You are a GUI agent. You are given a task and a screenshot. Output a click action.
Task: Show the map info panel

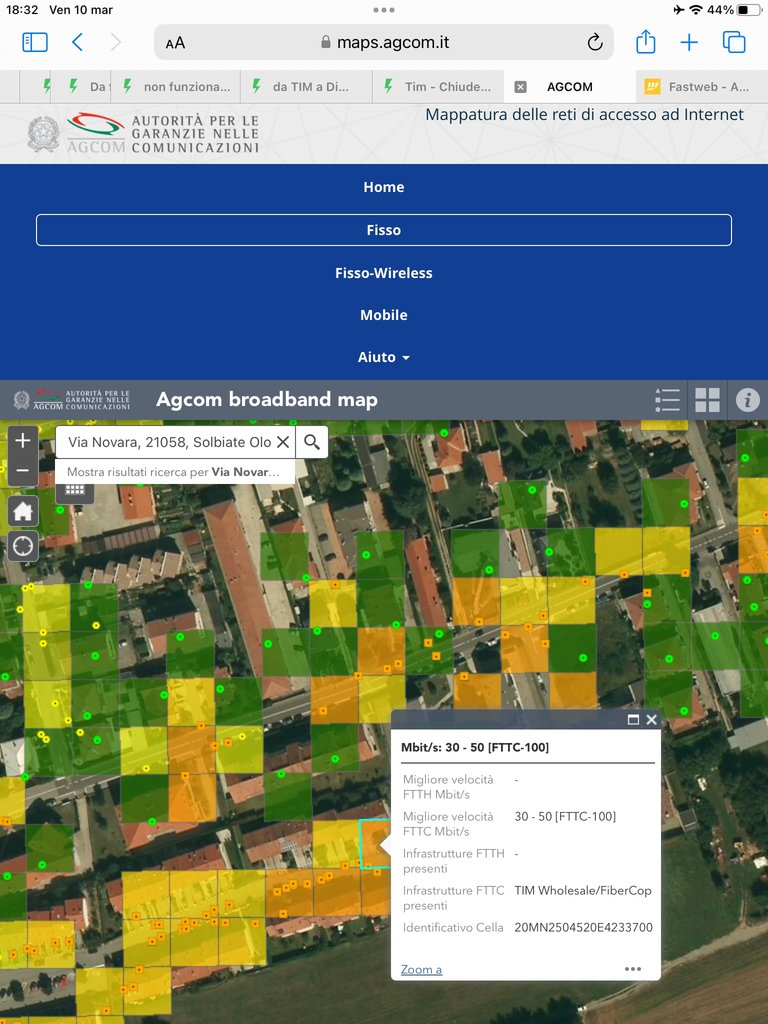coord(748,400)
